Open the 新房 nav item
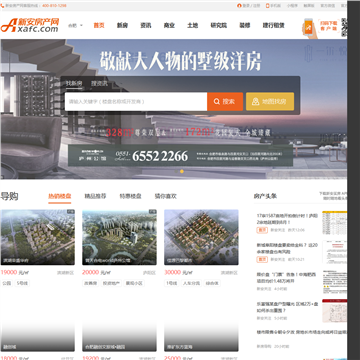Screen dimensions: 360x360 tap(122, 25)
